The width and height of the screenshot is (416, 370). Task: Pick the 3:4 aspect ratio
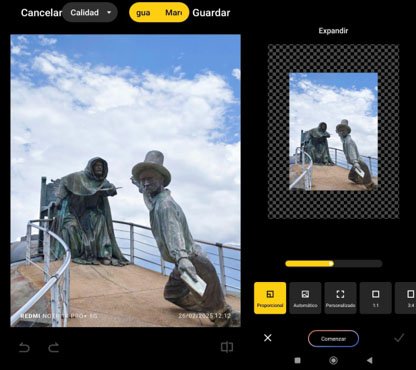(407, 298)
